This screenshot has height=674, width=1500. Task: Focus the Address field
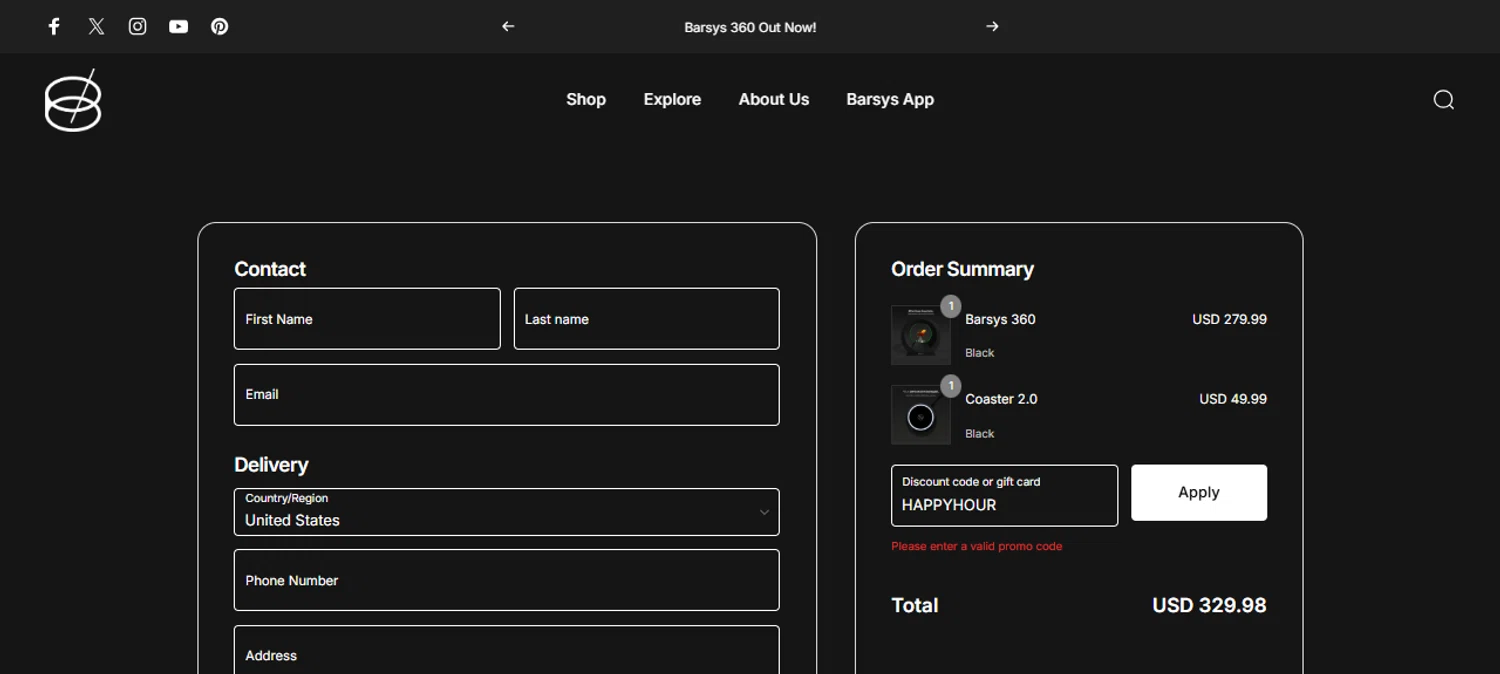point(507,650)
